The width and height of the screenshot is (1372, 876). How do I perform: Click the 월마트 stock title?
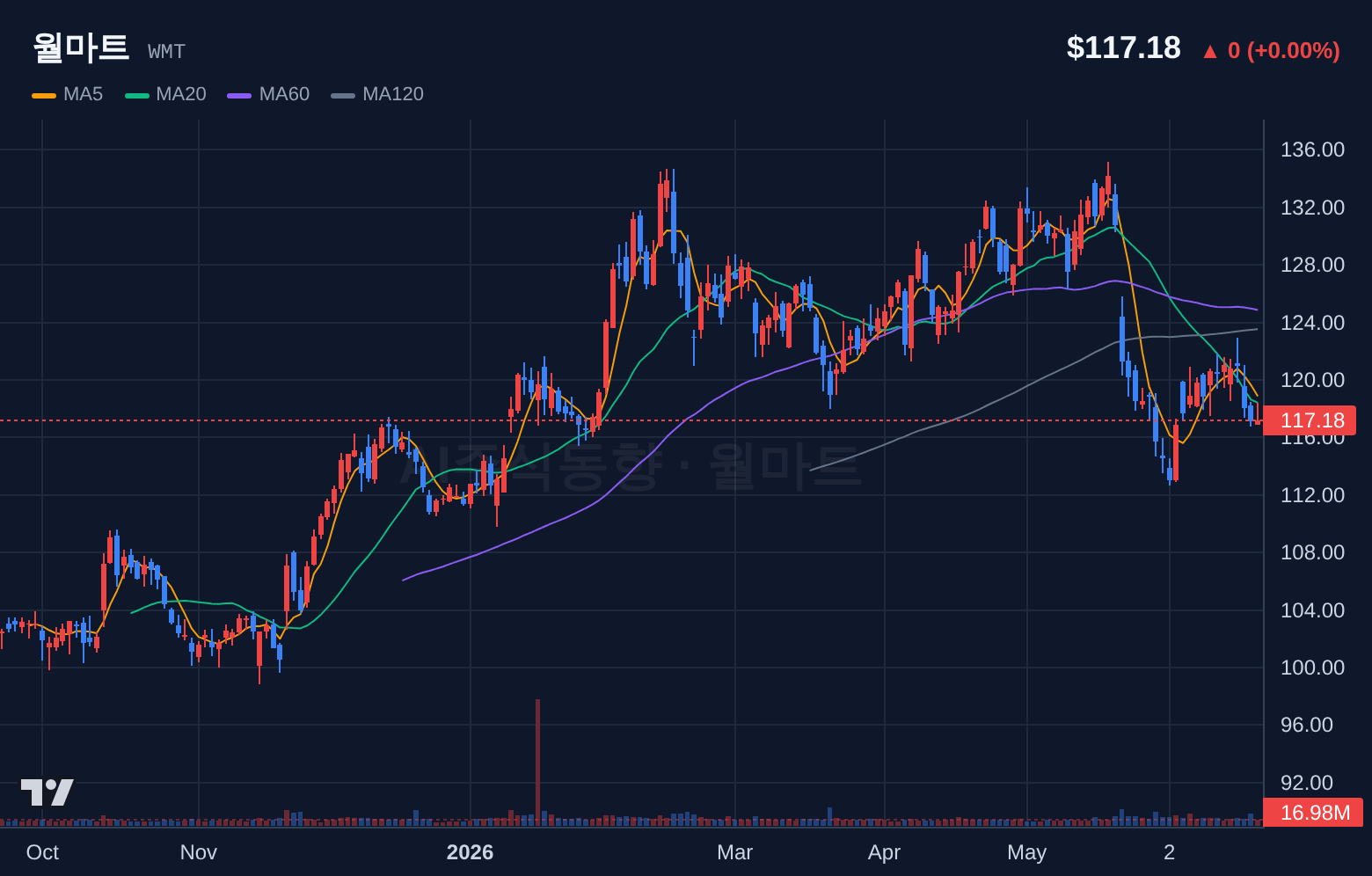click(81, 47)
